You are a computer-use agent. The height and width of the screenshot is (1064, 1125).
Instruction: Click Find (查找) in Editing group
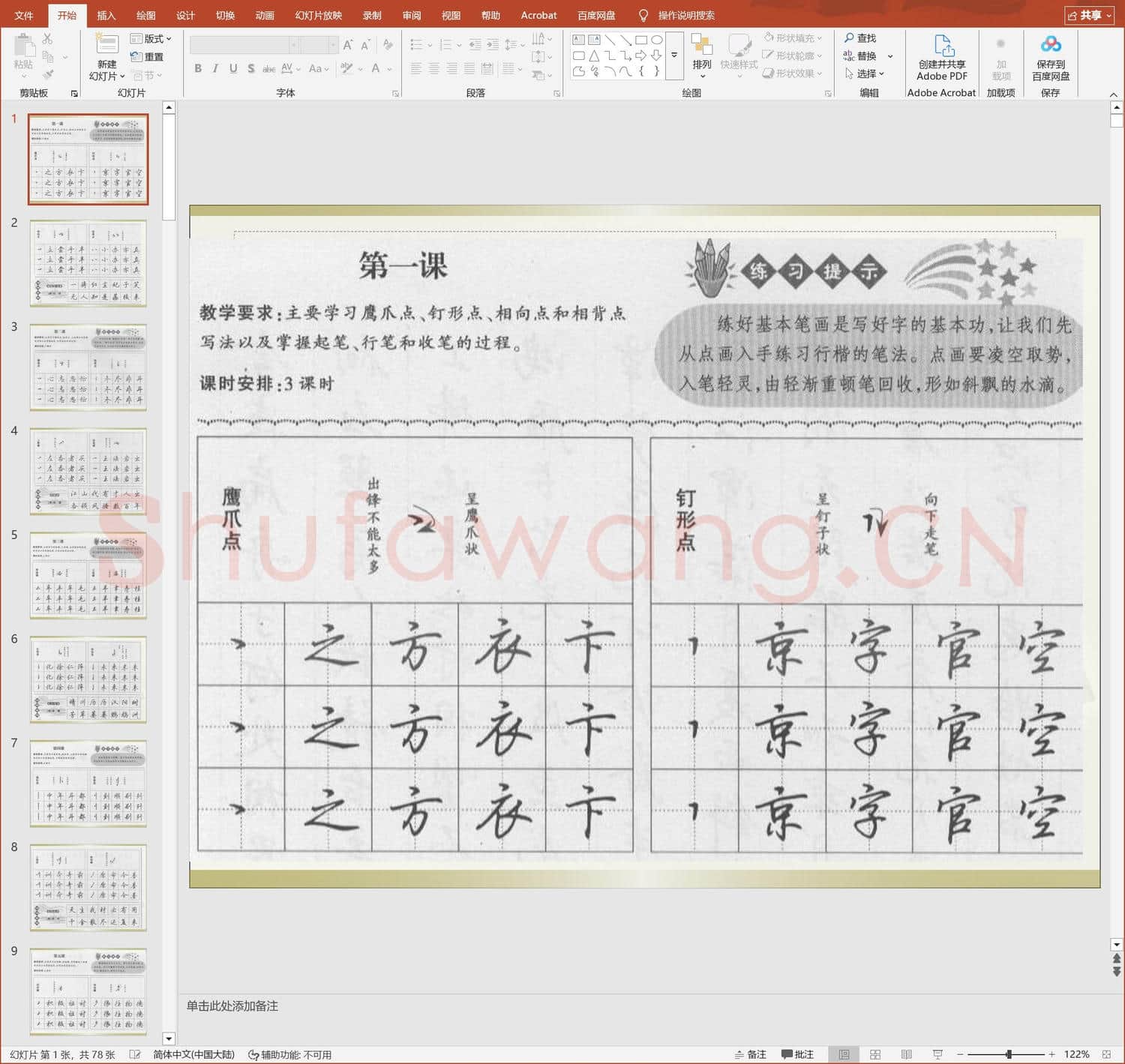click(859, 37)
